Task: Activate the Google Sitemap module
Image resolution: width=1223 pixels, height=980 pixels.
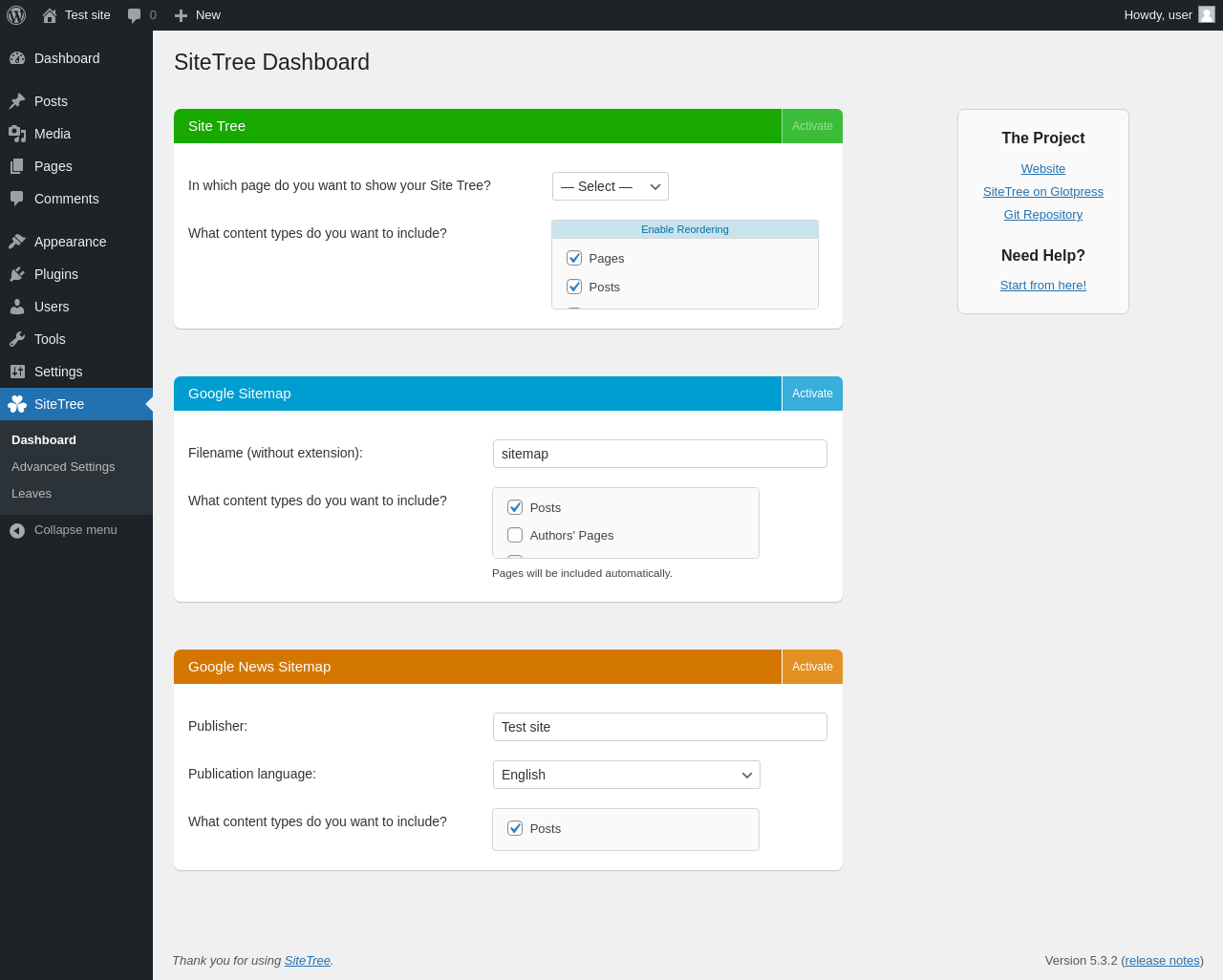Action: [x=812, y=394]
